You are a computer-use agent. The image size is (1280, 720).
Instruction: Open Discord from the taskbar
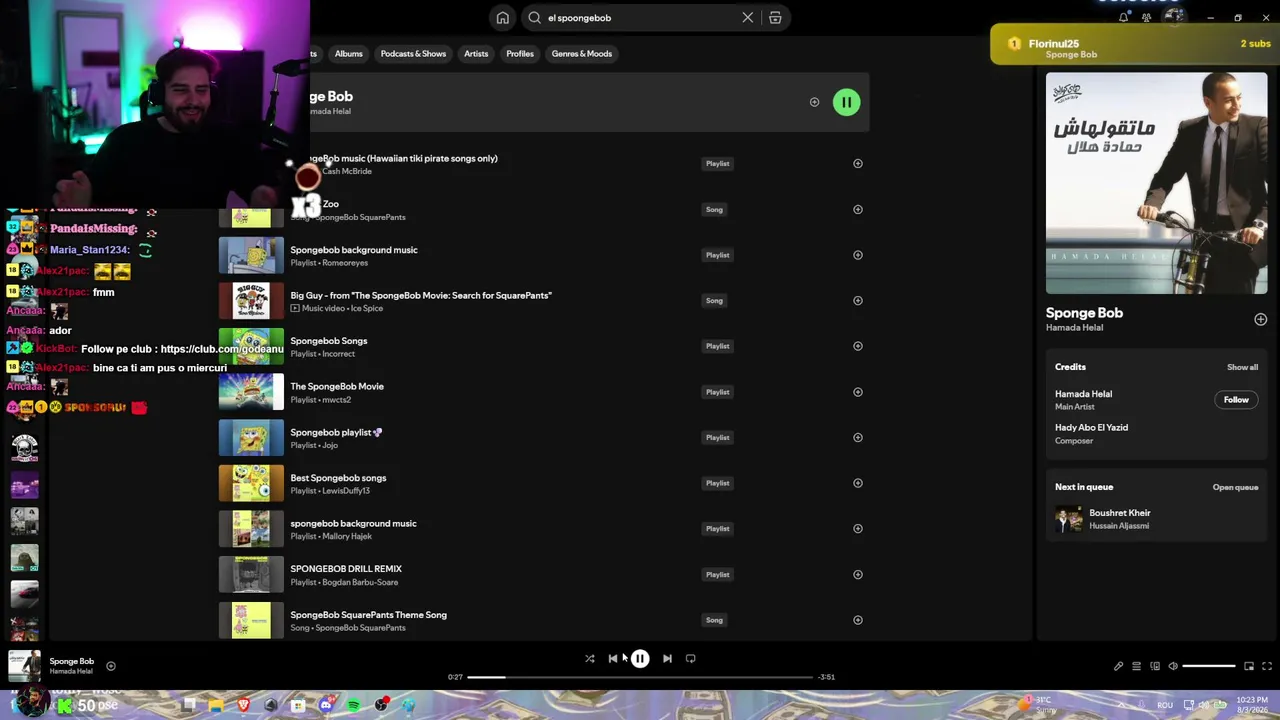[326, 706]
